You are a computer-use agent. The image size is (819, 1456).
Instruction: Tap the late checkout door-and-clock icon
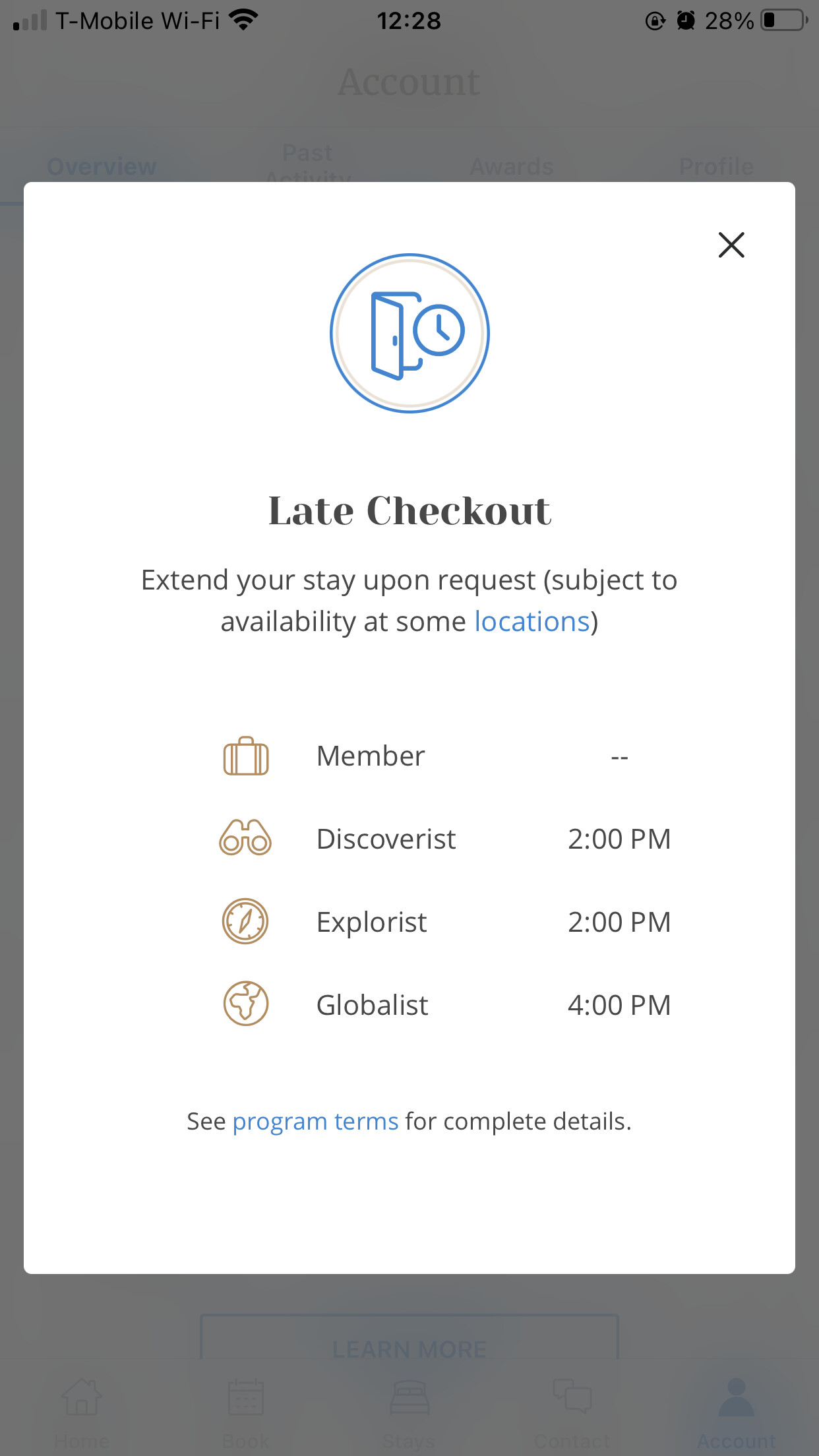(409, 334)
